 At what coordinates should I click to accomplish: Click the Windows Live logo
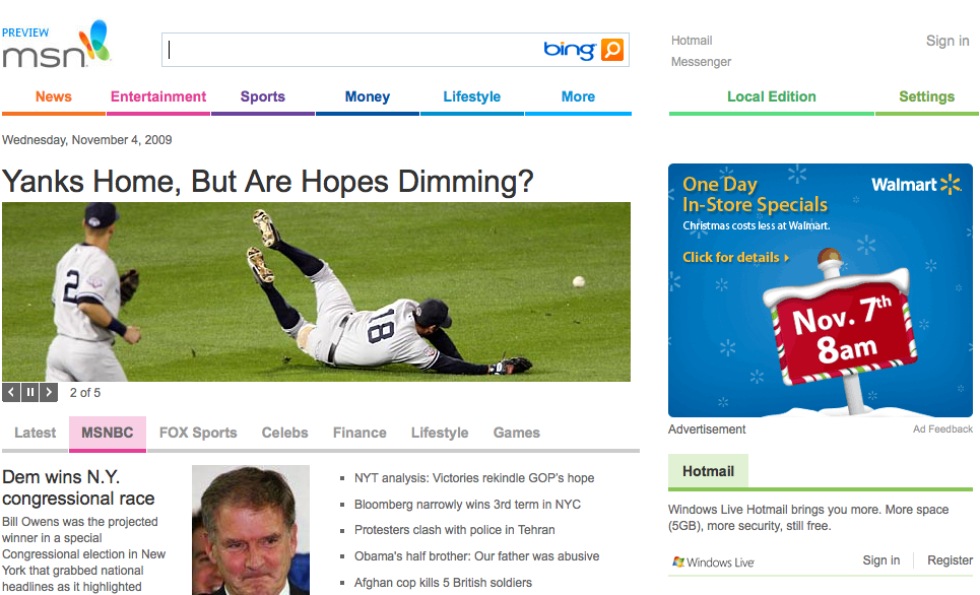pos(713,562)
